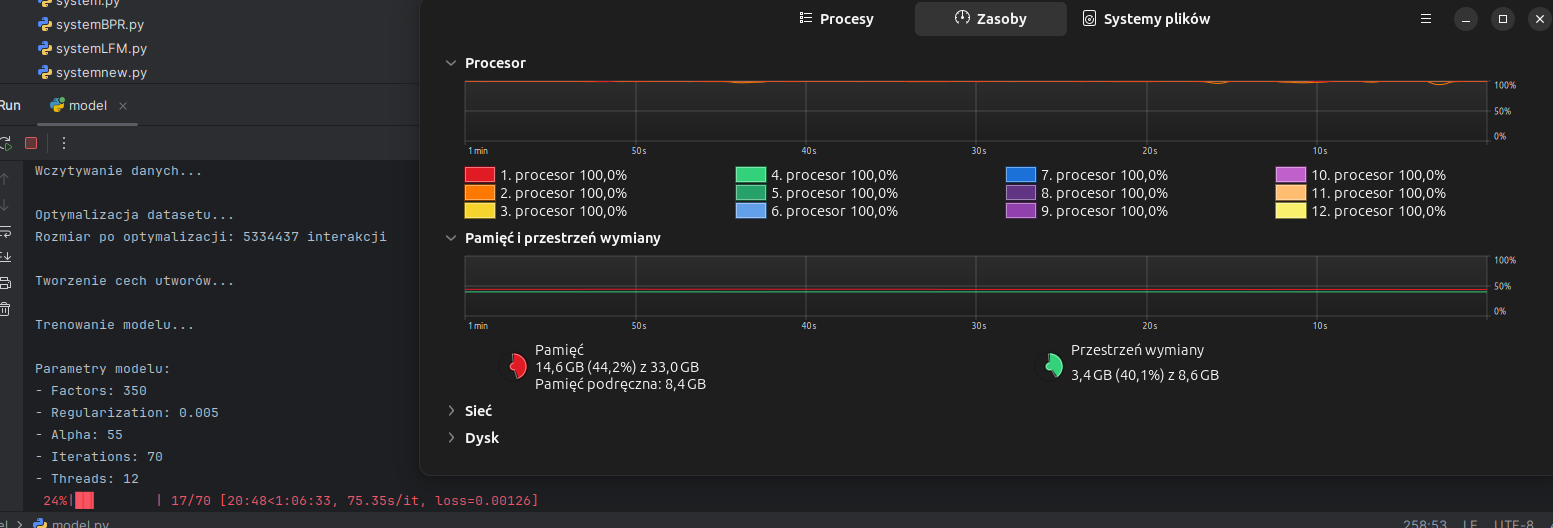Toggle soft-wrap in the console output

[5, 232]
